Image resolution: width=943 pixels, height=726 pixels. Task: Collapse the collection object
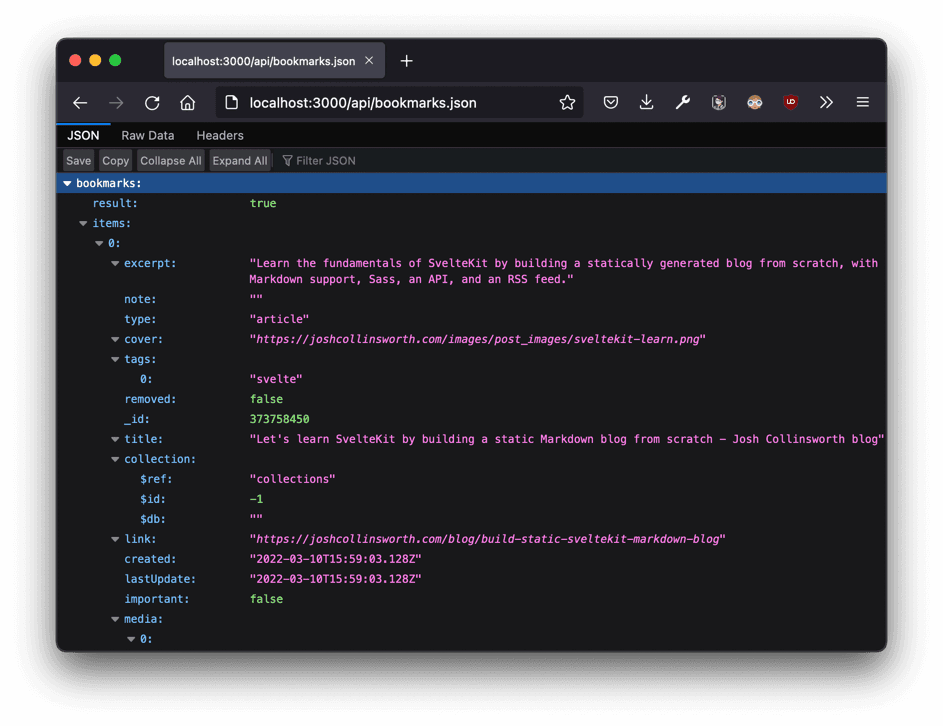(115, 460)
